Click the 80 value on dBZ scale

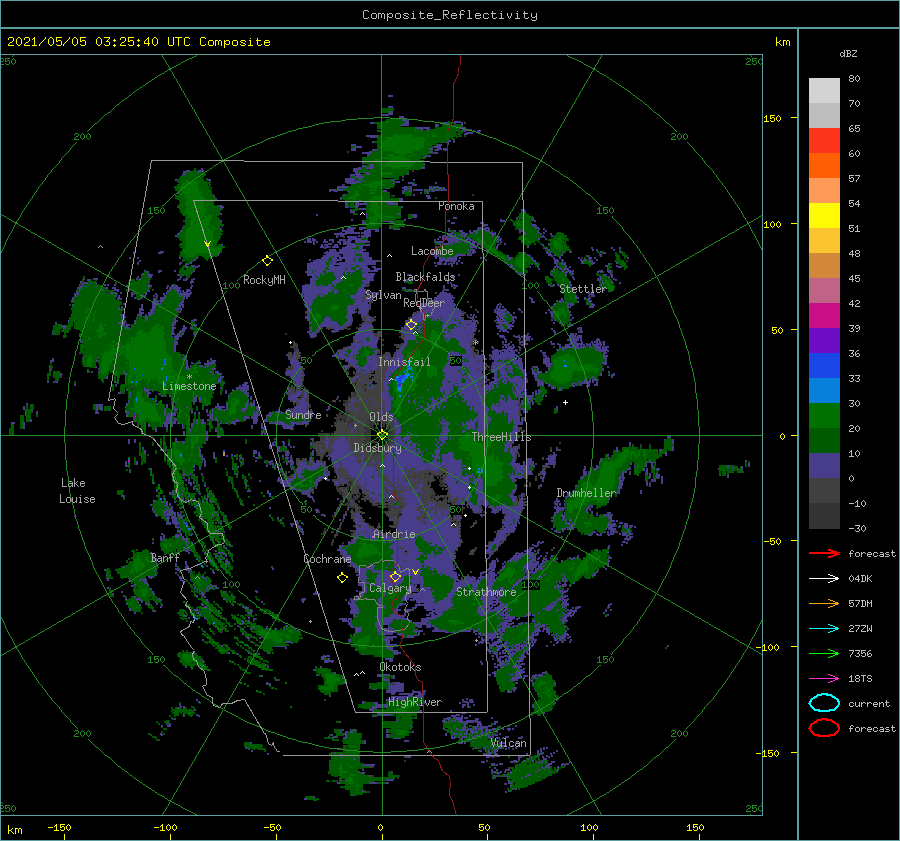click(x=854, y=78)
